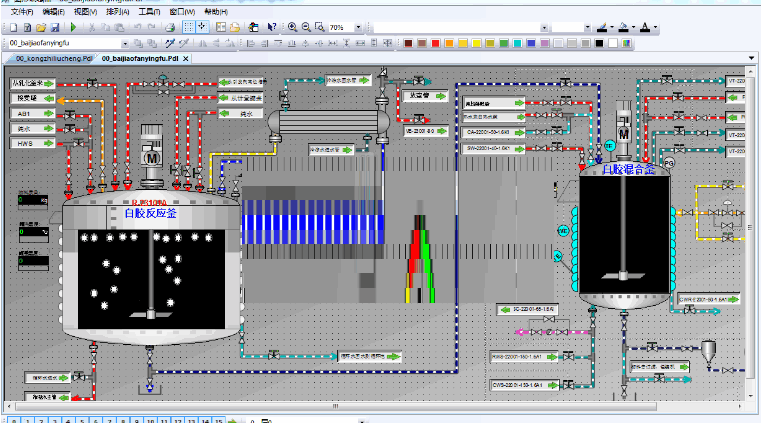The height and width of the screenshot is (423, 761).
Task: Select layer 15 in the layer bar
Action: click(218, 421)
